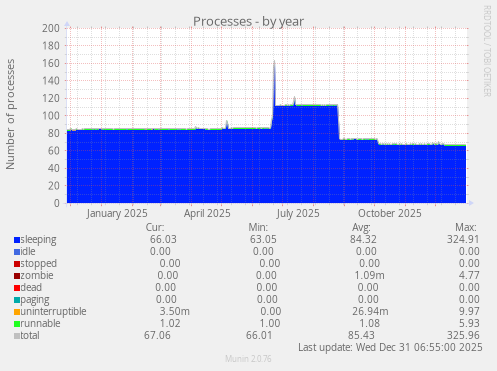This screenshot has width=497, height=371.
Task: Click the paging legend teal swatch
Action: click(x=17, y=300)
